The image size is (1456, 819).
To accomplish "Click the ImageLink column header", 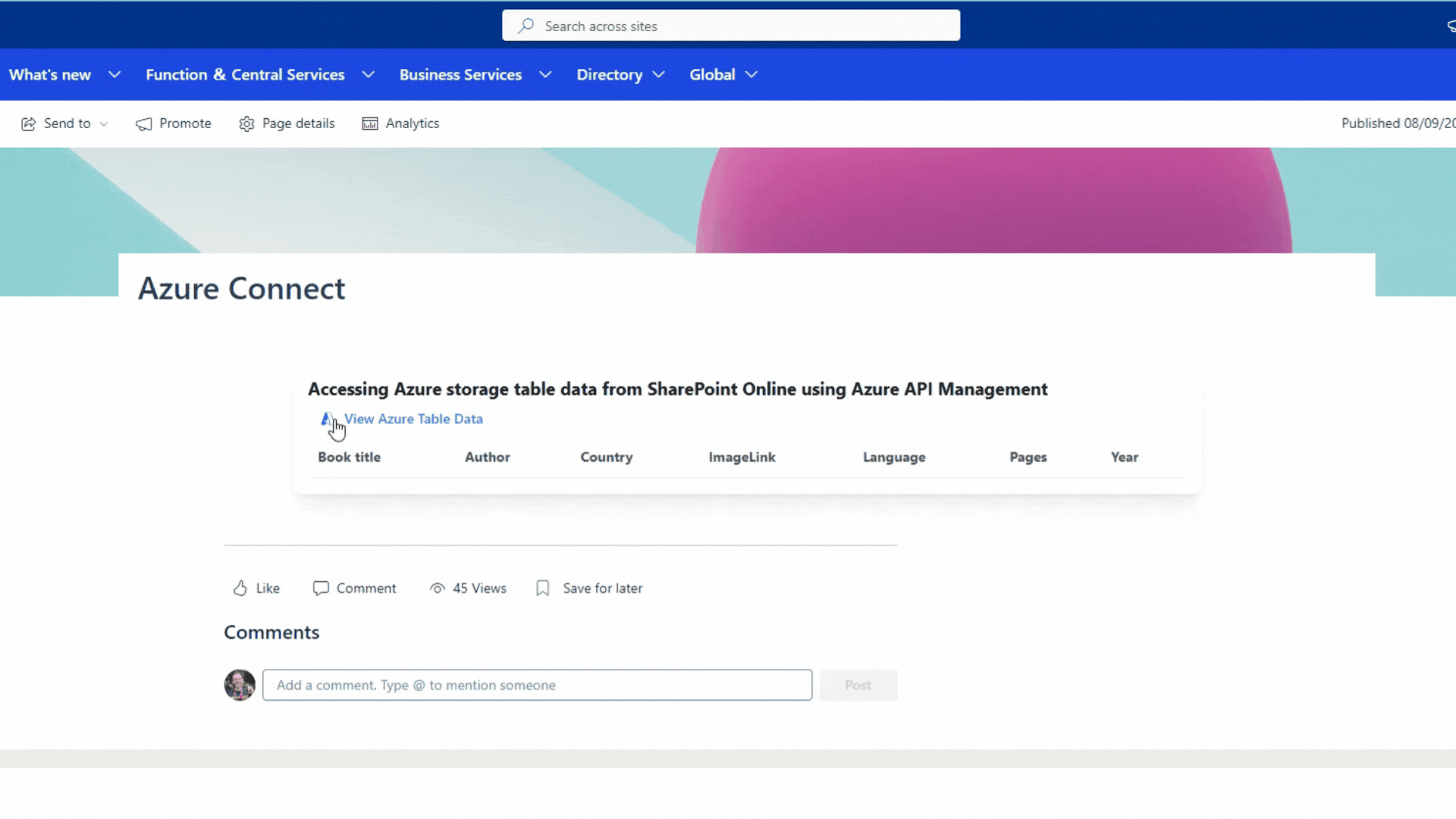I will [742, 457].
